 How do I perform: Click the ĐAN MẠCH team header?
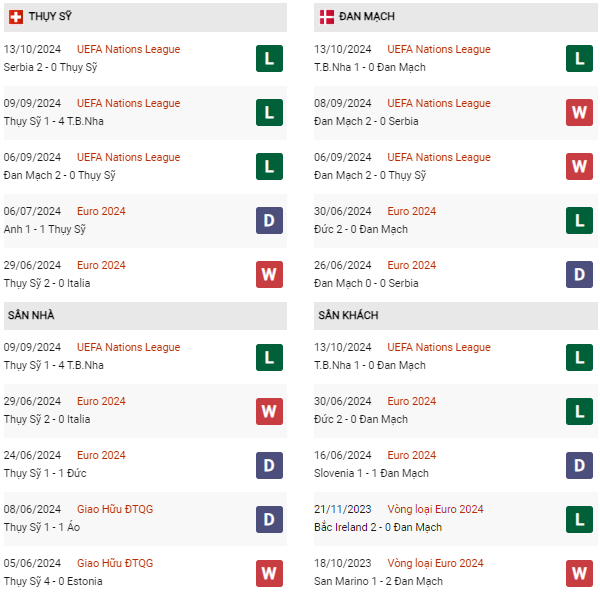(456, 17)
